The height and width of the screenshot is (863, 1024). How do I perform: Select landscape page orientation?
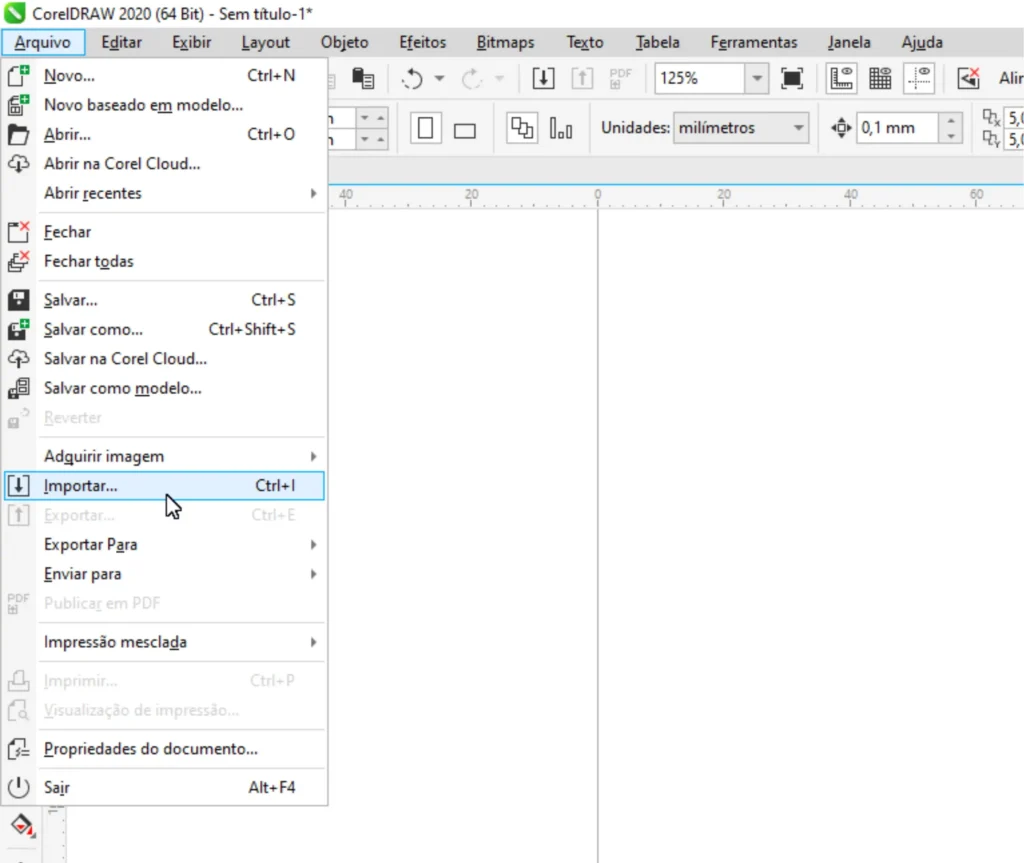pos(465,131)
